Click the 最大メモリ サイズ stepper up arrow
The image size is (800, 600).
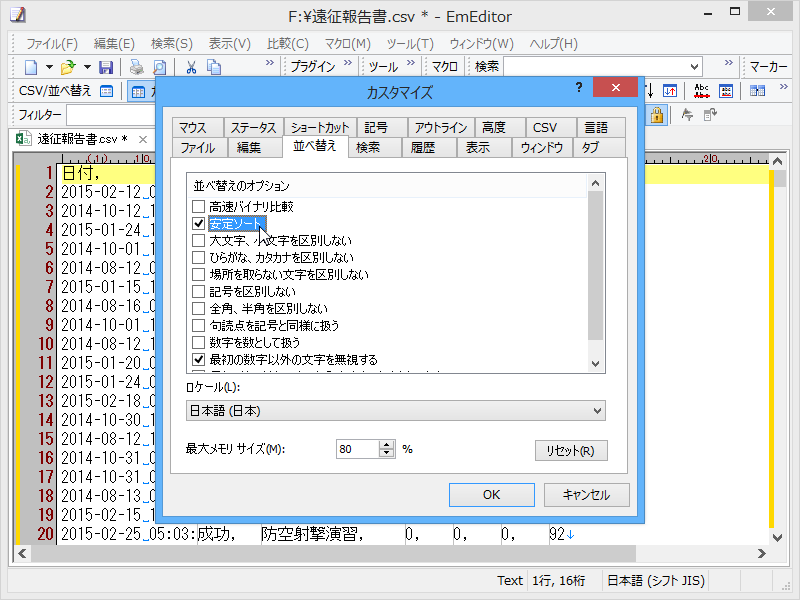(387, 444)
